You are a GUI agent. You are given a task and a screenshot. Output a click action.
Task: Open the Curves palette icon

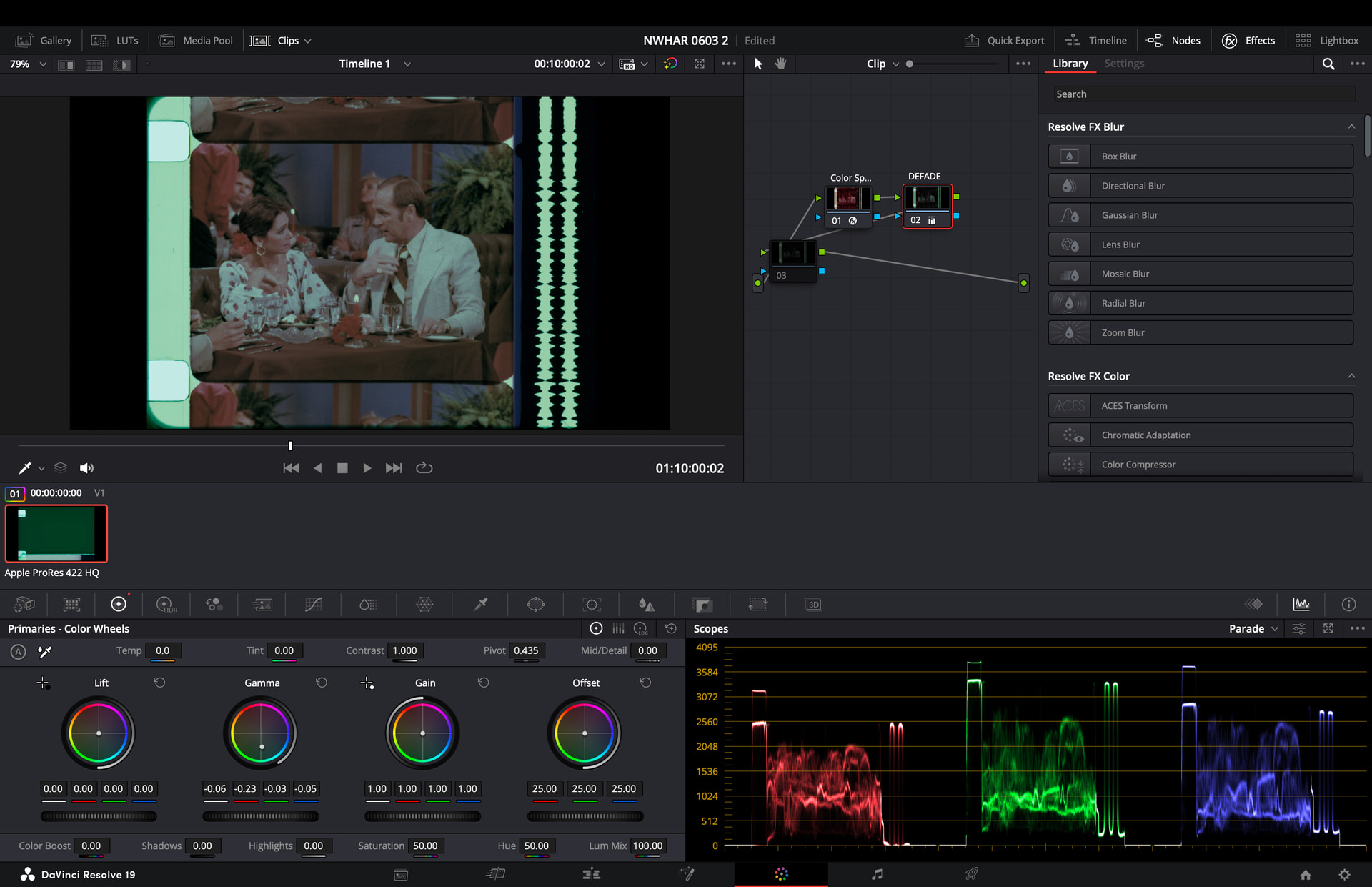pyautogui.click(x=313, y=605)
